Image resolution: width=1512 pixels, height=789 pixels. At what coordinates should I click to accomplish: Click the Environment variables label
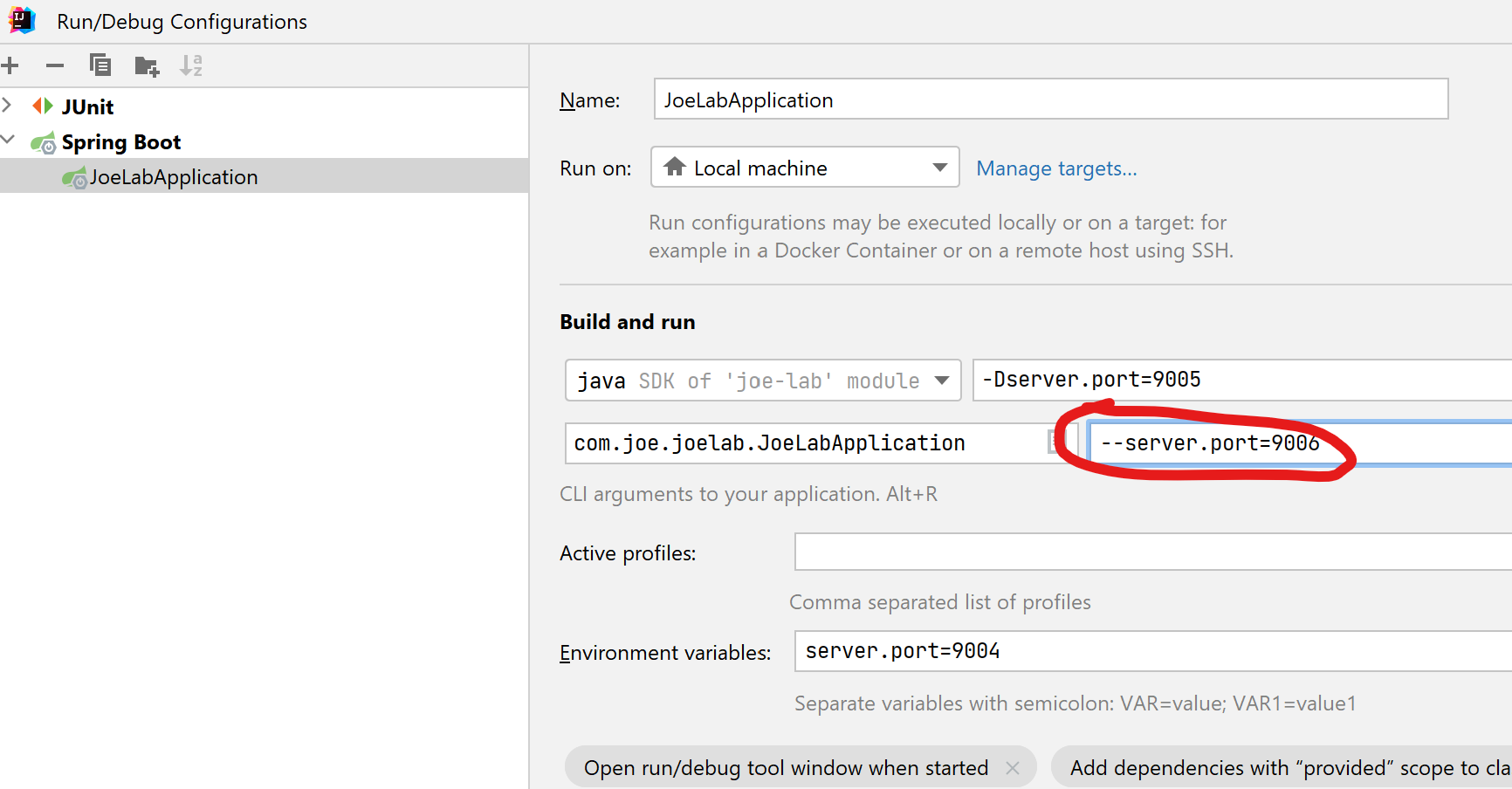click(665, 653)
